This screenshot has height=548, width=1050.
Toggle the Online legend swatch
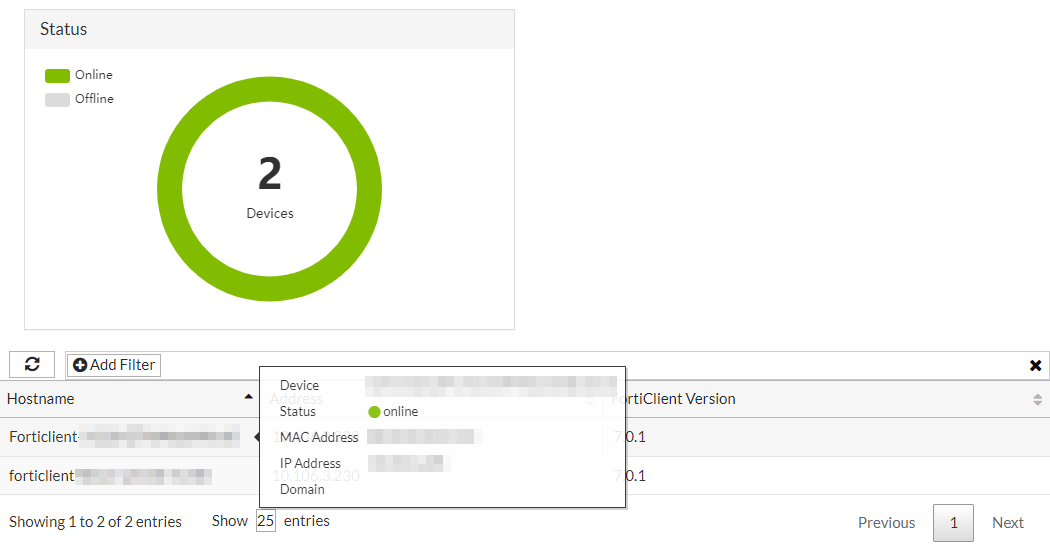58,76
